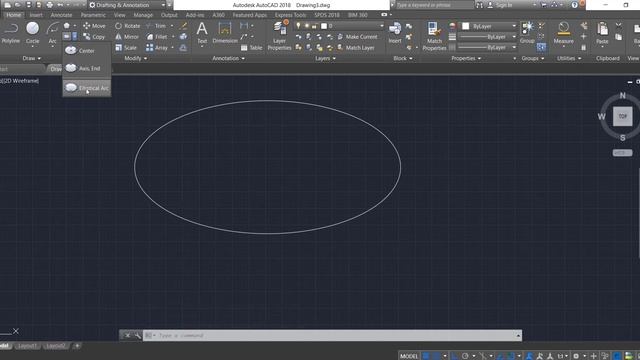Screen dimensions: 640x360
Task: Click Make Current layer button
Action: (357, 37)
